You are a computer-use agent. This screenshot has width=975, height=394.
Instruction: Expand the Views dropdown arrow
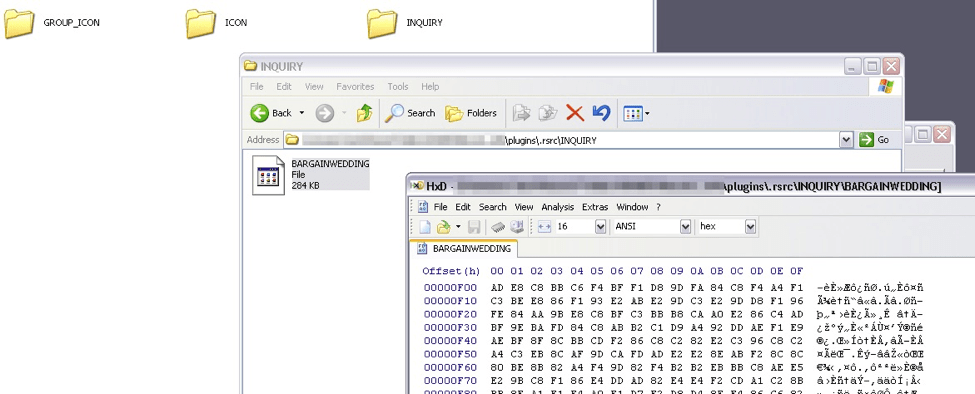(647, 113)
